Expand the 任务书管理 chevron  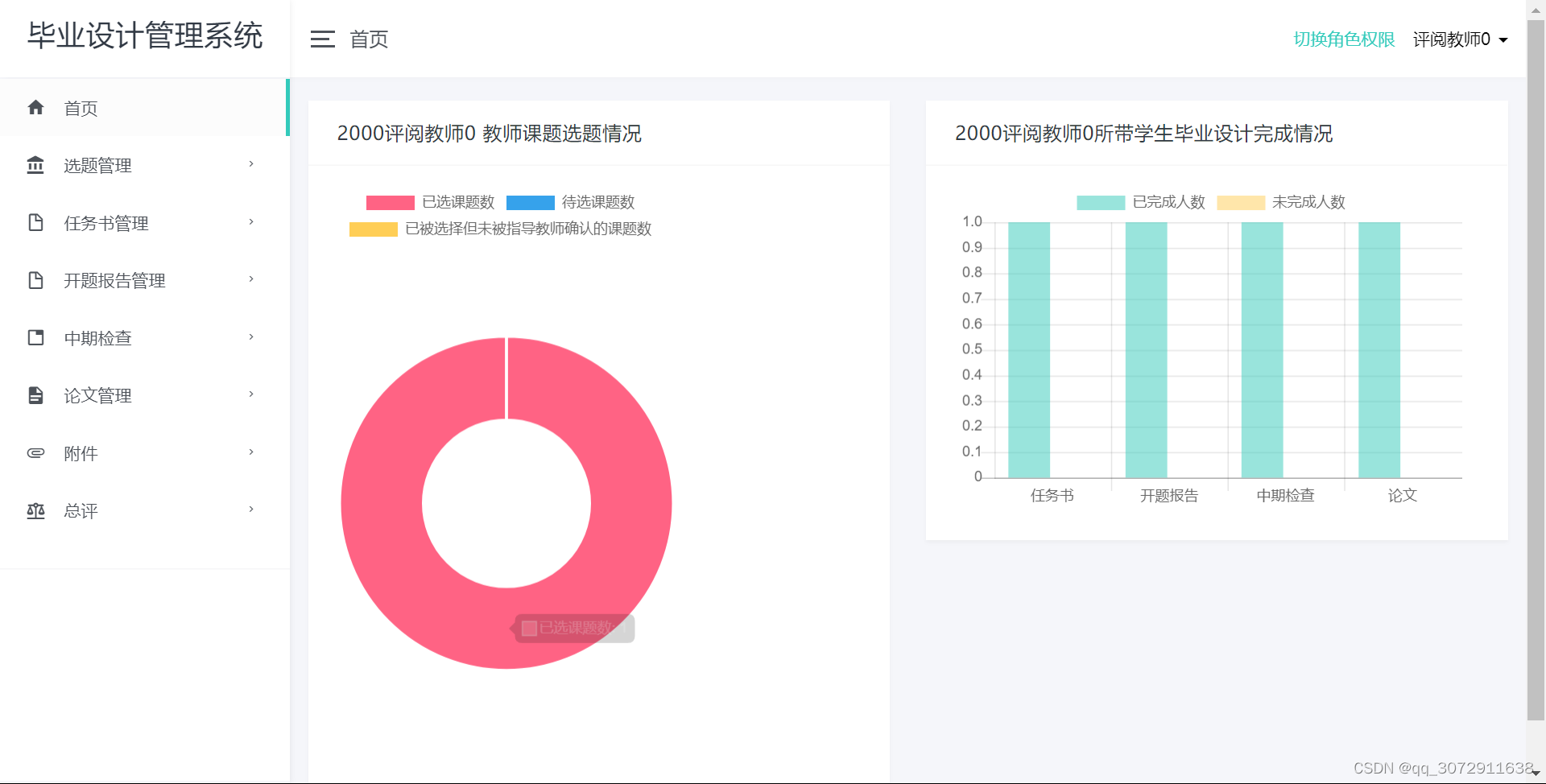[x=251, y=222]
